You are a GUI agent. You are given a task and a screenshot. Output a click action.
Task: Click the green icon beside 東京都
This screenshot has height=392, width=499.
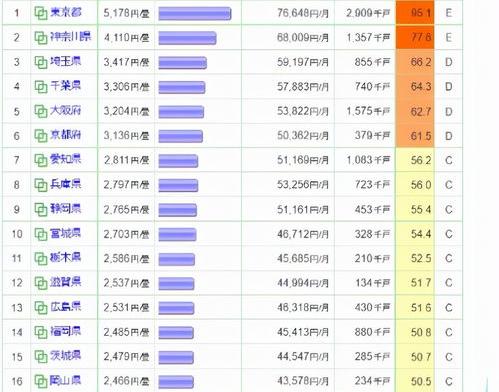coord(41,13)
